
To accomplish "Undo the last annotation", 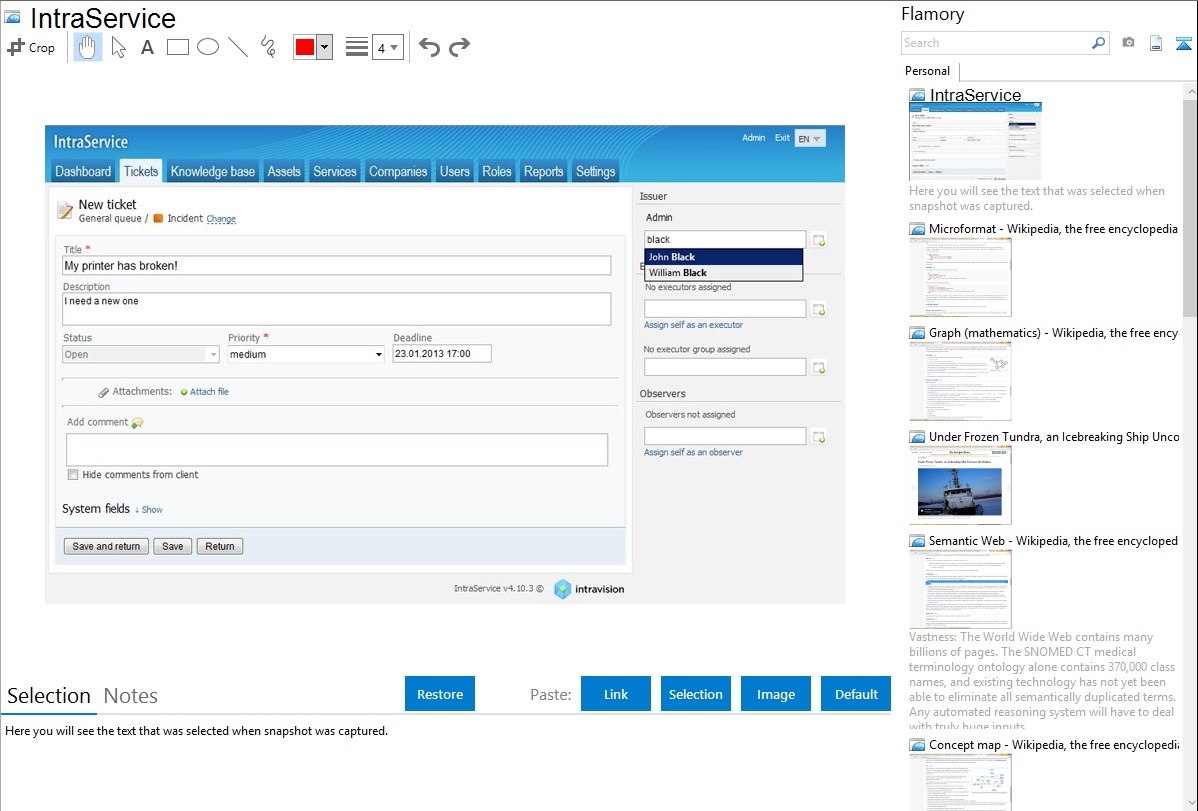I will (x=429, y=47).
